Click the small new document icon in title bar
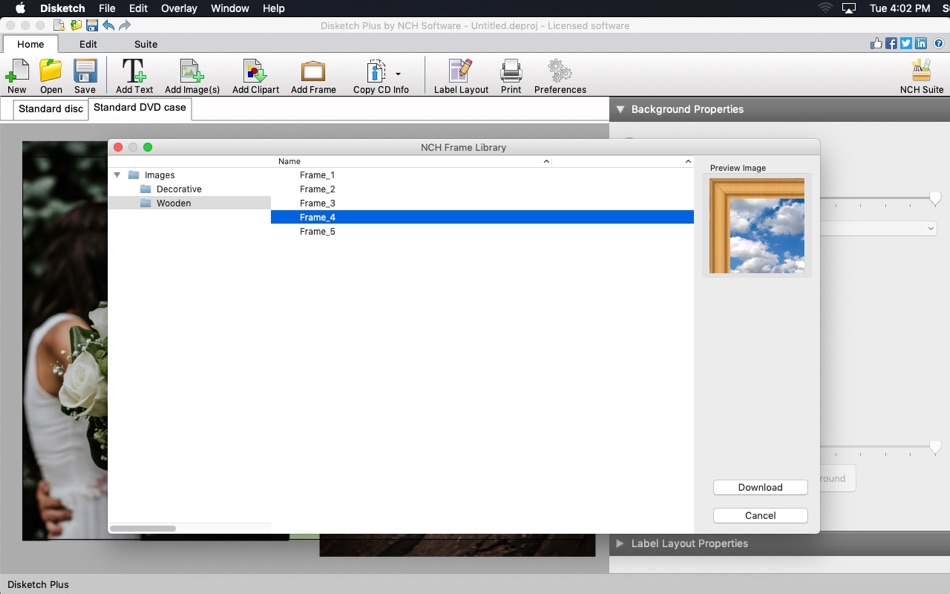Screen dimensions: 950x594 [59, 25]
